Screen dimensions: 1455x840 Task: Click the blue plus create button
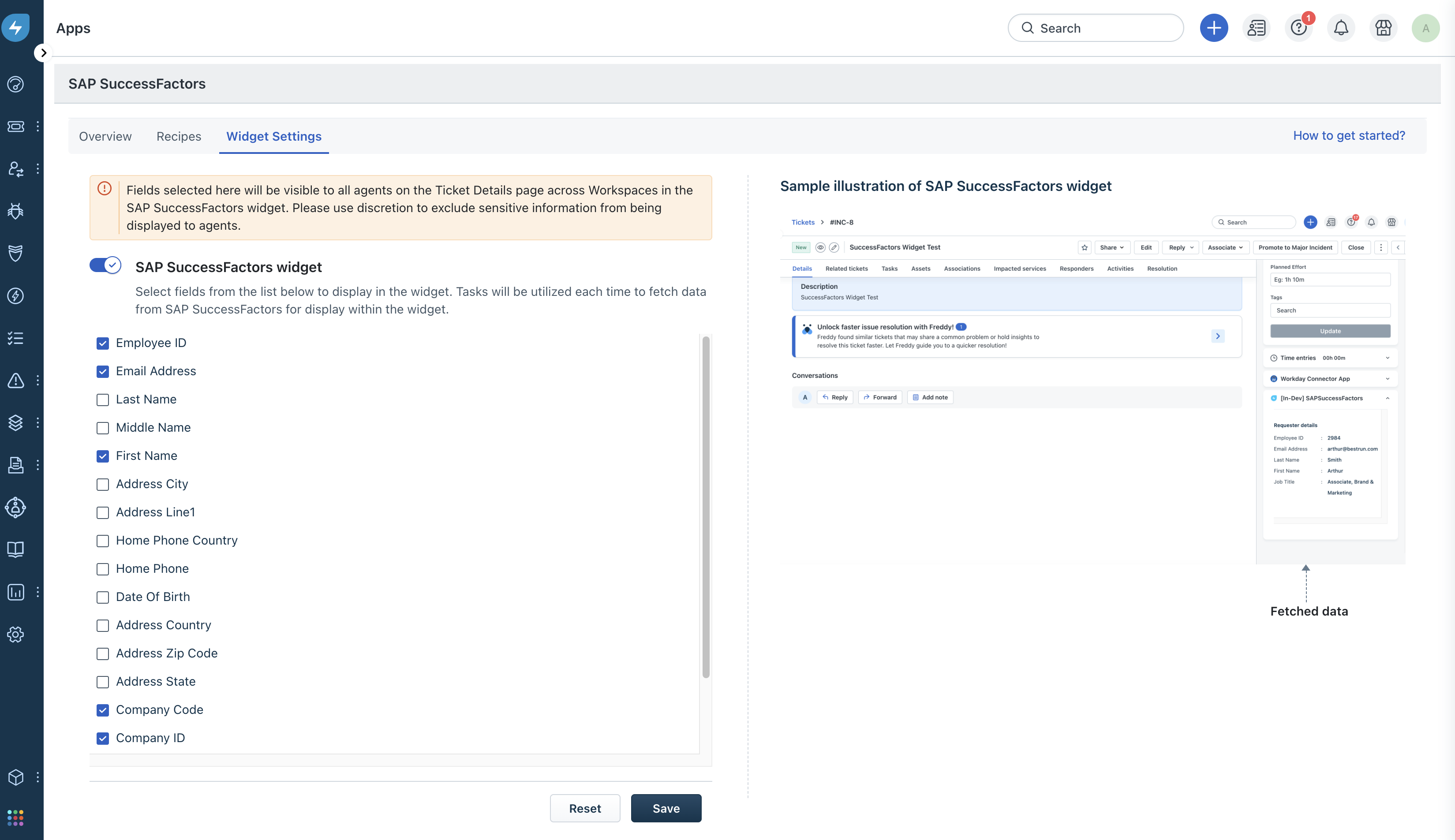point(1214,28)
